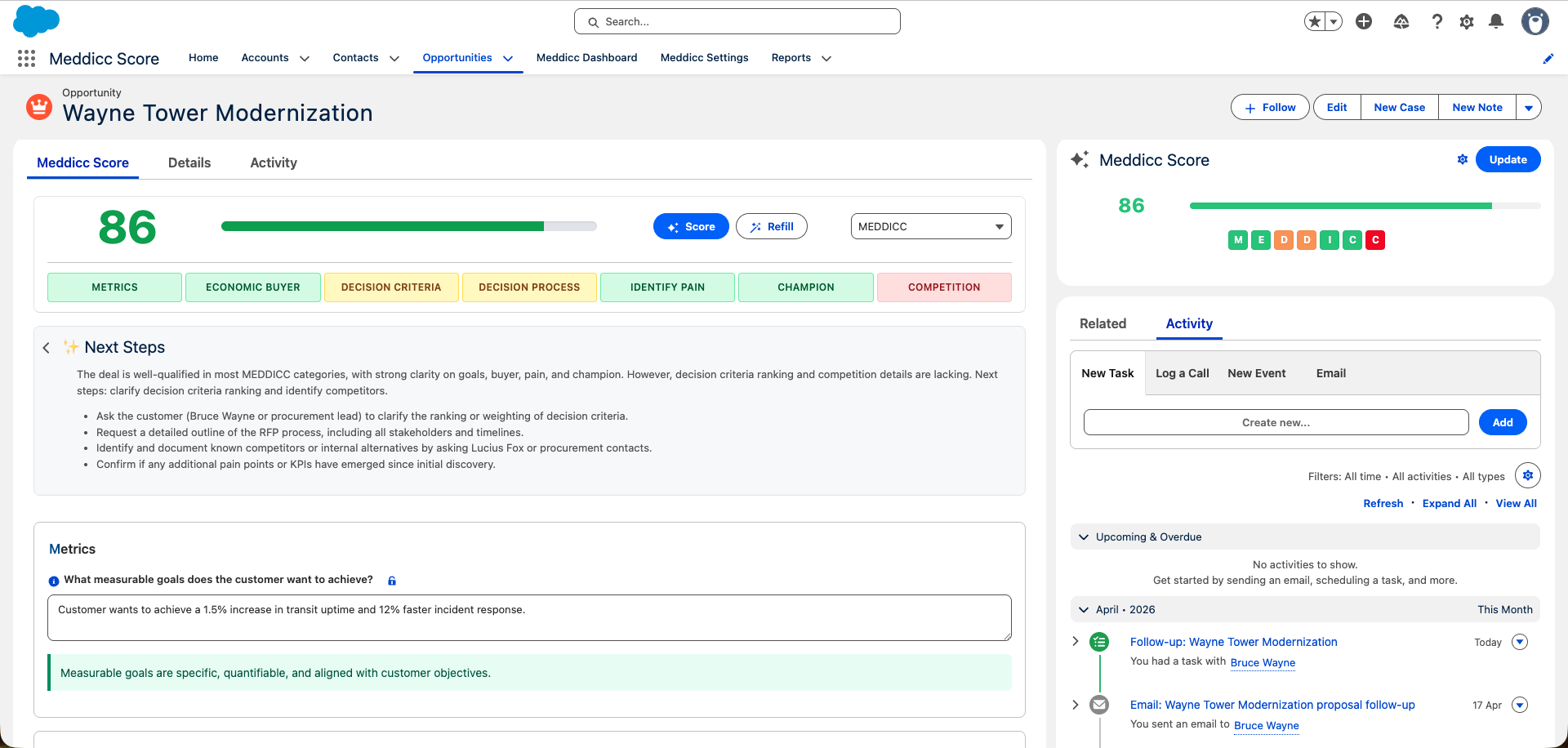This screenshot has width=1568, height=748.
Task: Click the blue Score button
Action: [x=691, y=226]
